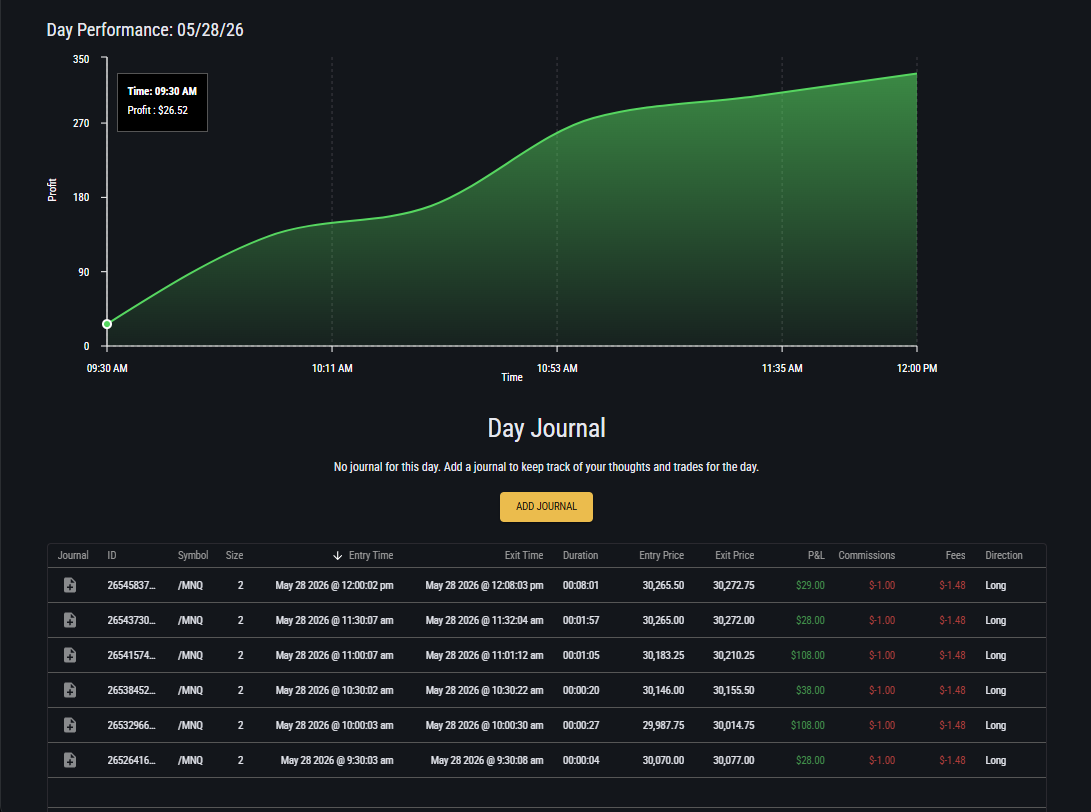This screenshot has width=1091, height=812.
Task: Click the ADD JOURNAL button
Action: tap(546, 507)
